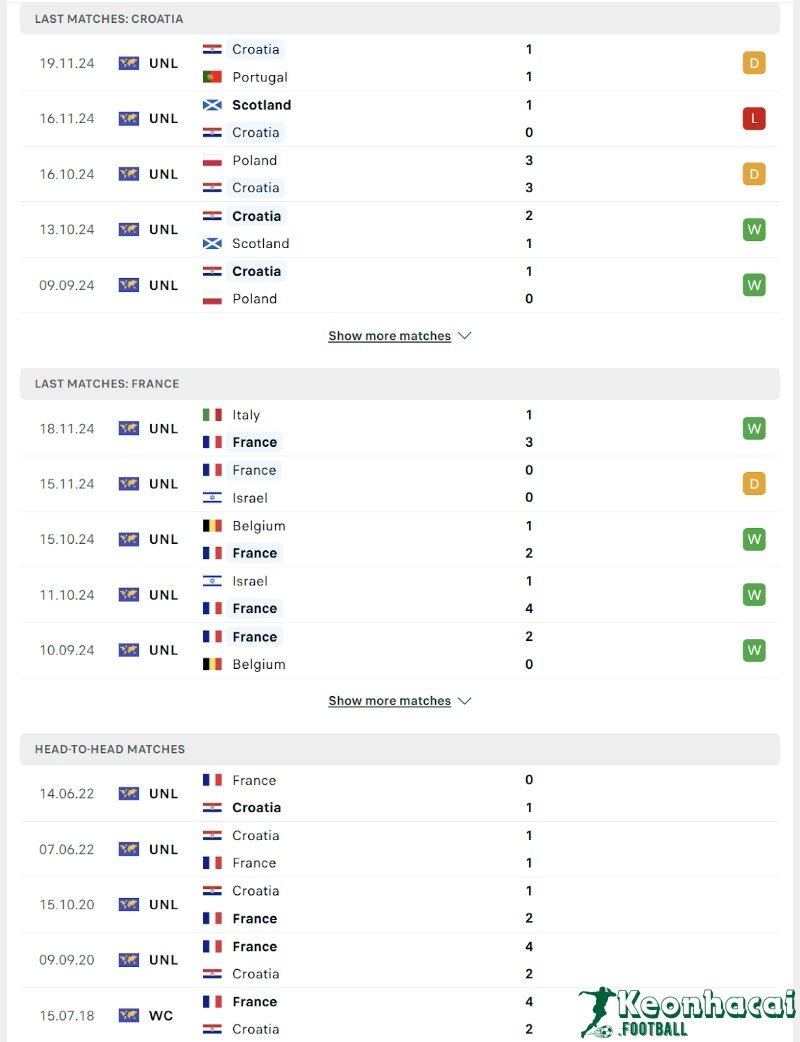
Task: Click the yellow D result badge on 19.11.24 row
Action: coord(753,62)
